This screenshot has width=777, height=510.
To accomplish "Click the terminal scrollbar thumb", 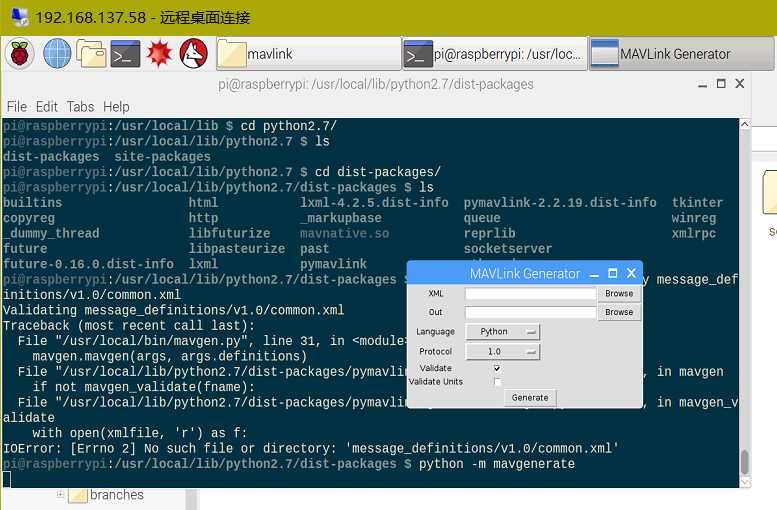I will pos(745,462).
